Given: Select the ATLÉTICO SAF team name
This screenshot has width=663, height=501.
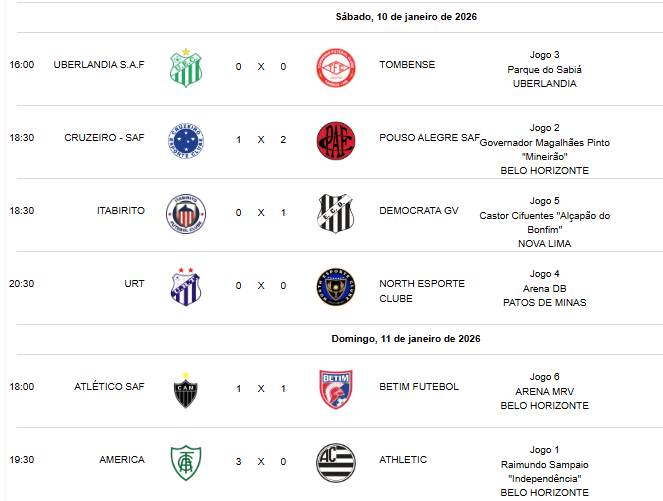Looking at the screenshot, I should (109, 386).
